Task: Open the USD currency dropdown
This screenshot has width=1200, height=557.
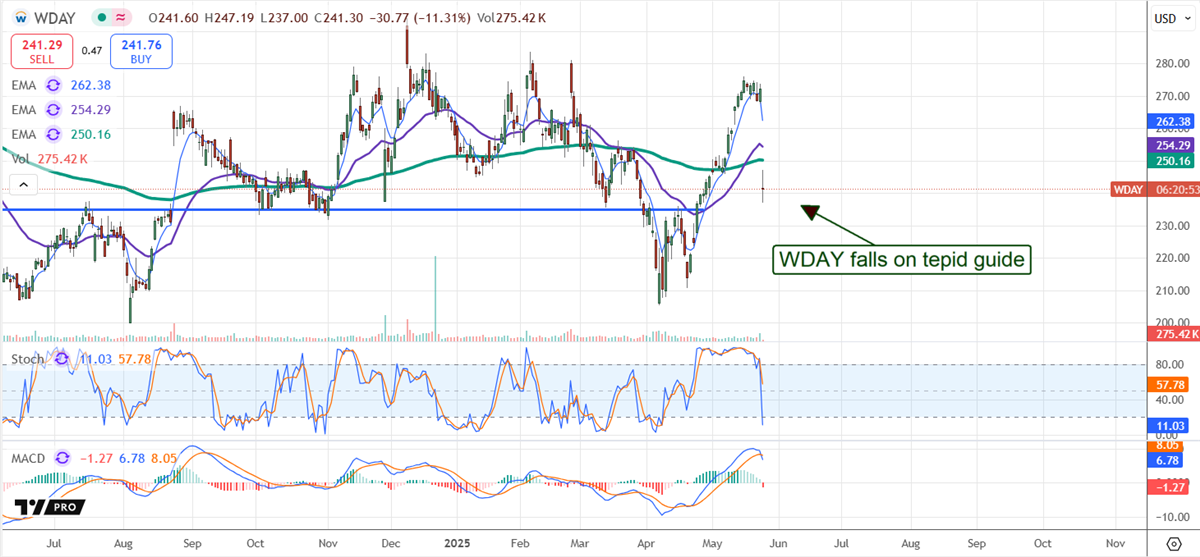Action: 1166,18
